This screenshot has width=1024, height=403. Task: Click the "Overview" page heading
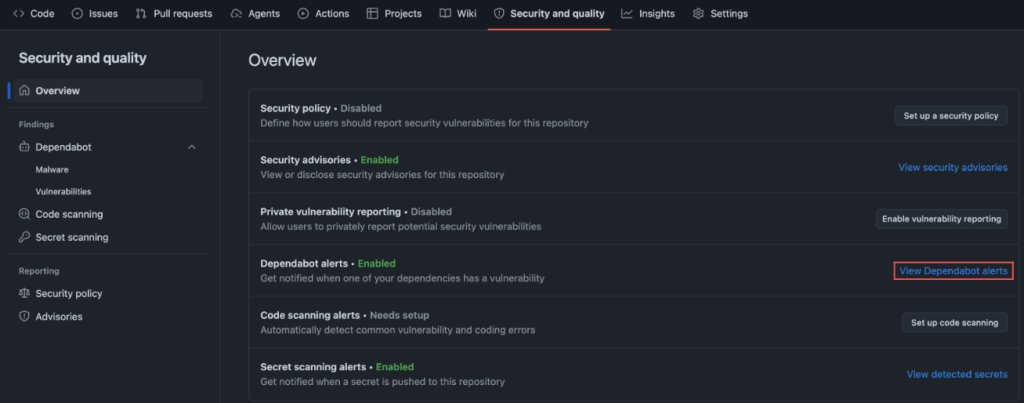click(x=282, y=60)
